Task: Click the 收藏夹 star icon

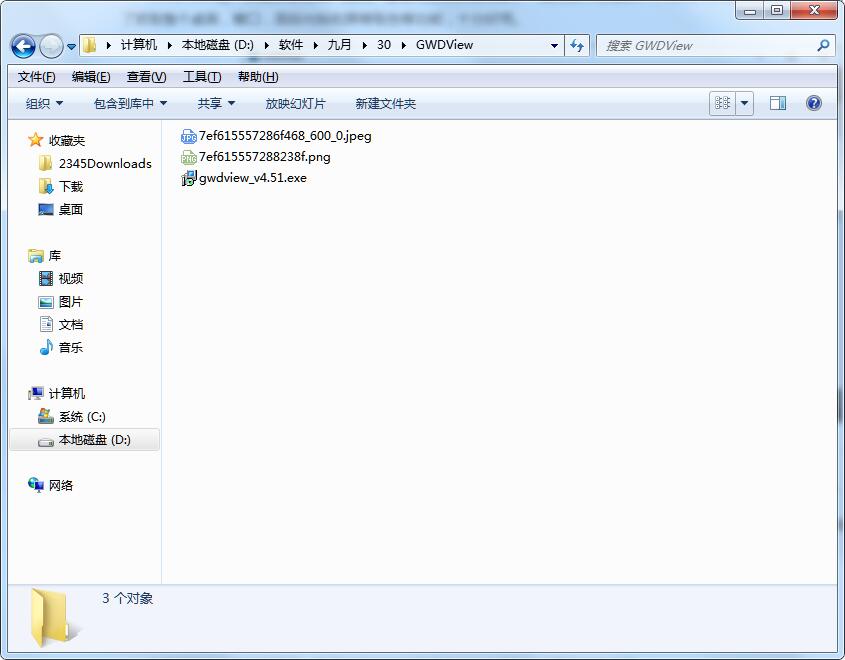Action: point(36,140)
